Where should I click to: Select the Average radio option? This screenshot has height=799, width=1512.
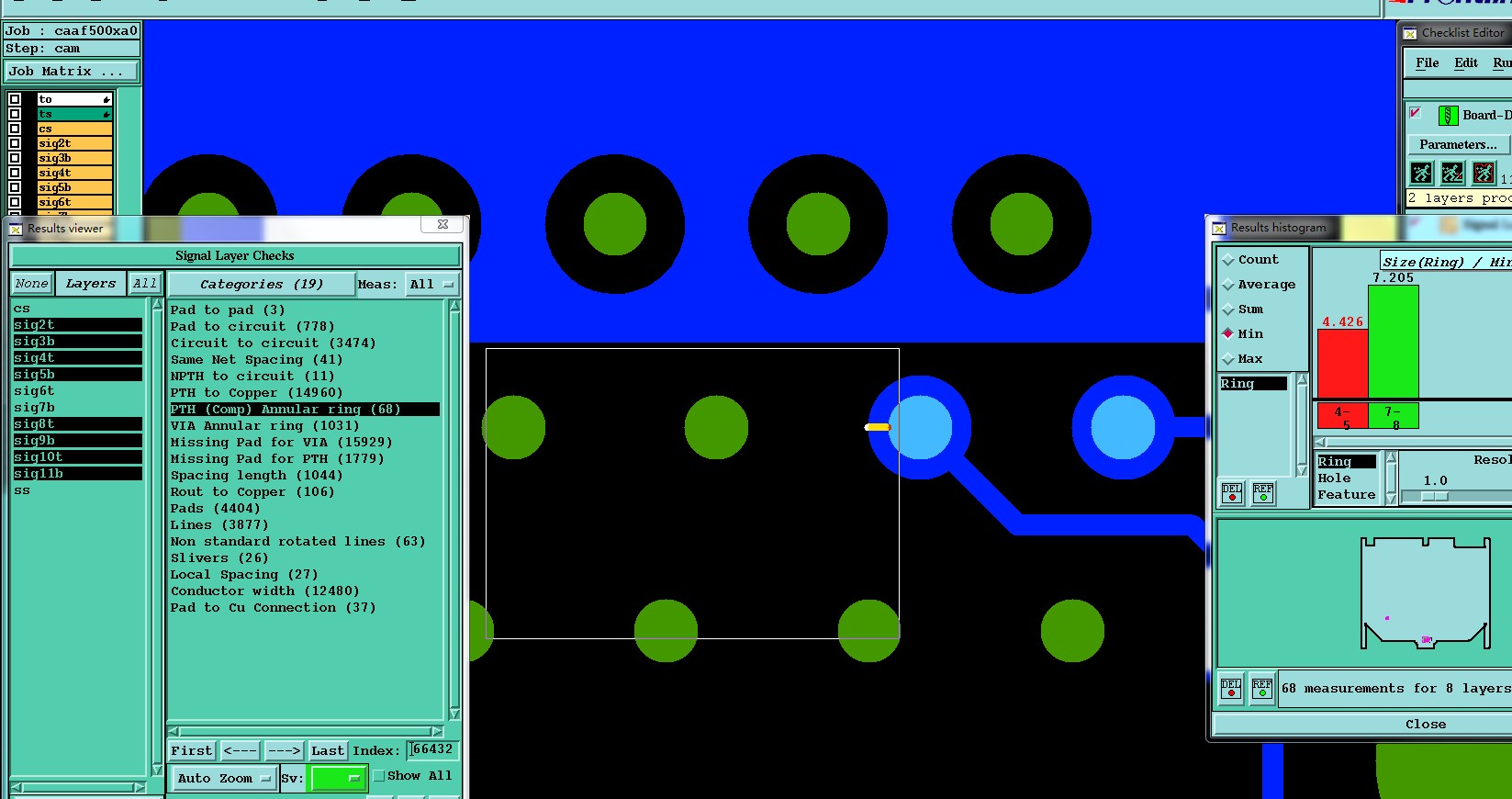1228,285
